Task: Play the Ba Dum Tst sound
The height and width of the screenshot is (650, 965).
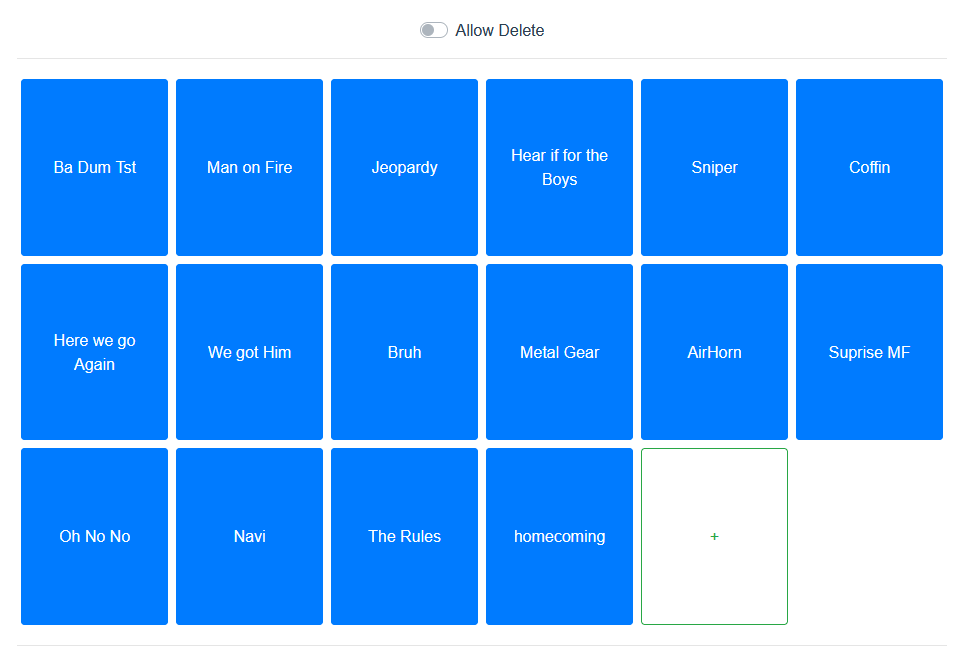Action: tap(94, 167)
